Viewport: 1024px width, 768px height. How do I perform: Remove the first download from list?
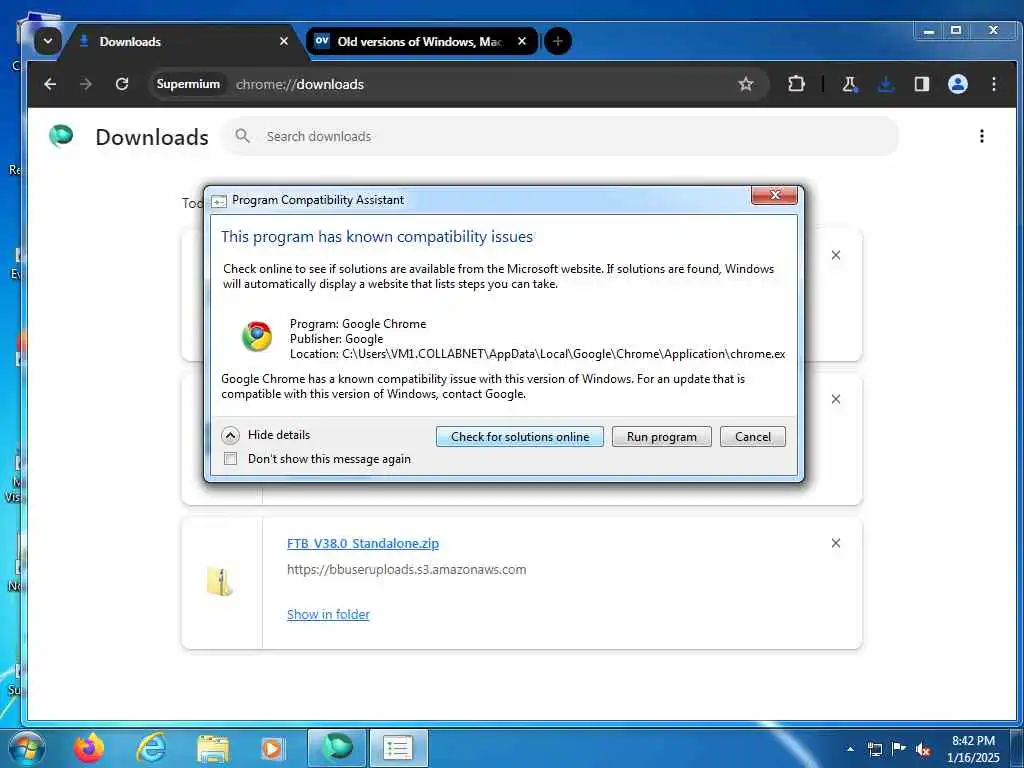836,255
